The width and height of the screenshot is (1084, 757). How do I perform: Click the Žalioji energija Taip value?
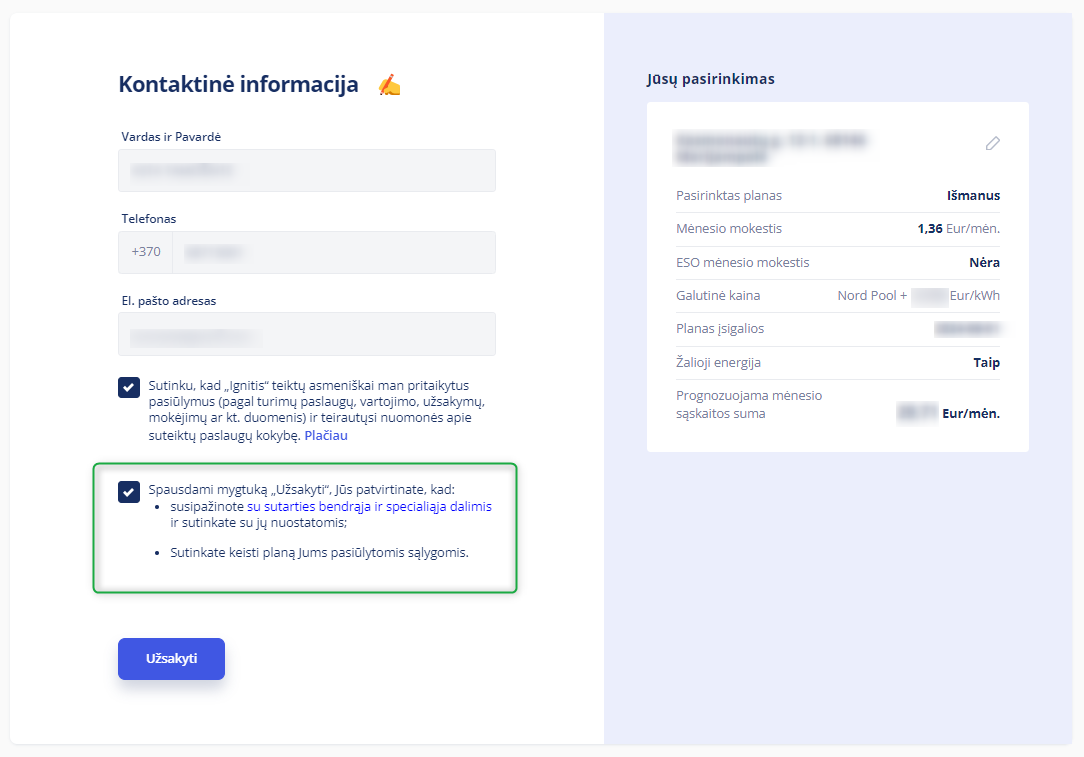click(x=987, y=362)
